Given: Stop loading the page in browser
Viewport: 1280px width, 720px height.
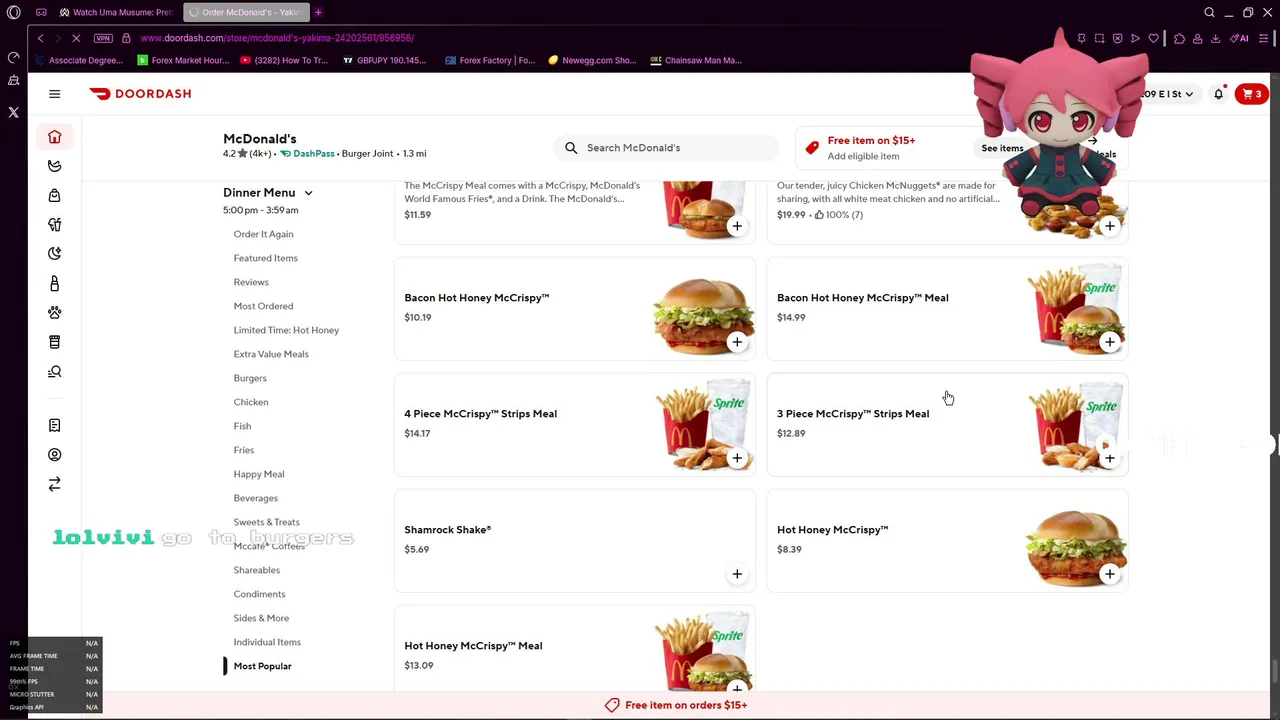Looking at the screenshot, I should [x=76, y=38].
